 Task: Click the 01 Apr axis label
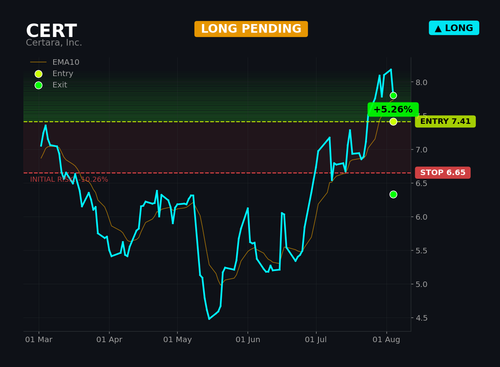pos(109,340)
